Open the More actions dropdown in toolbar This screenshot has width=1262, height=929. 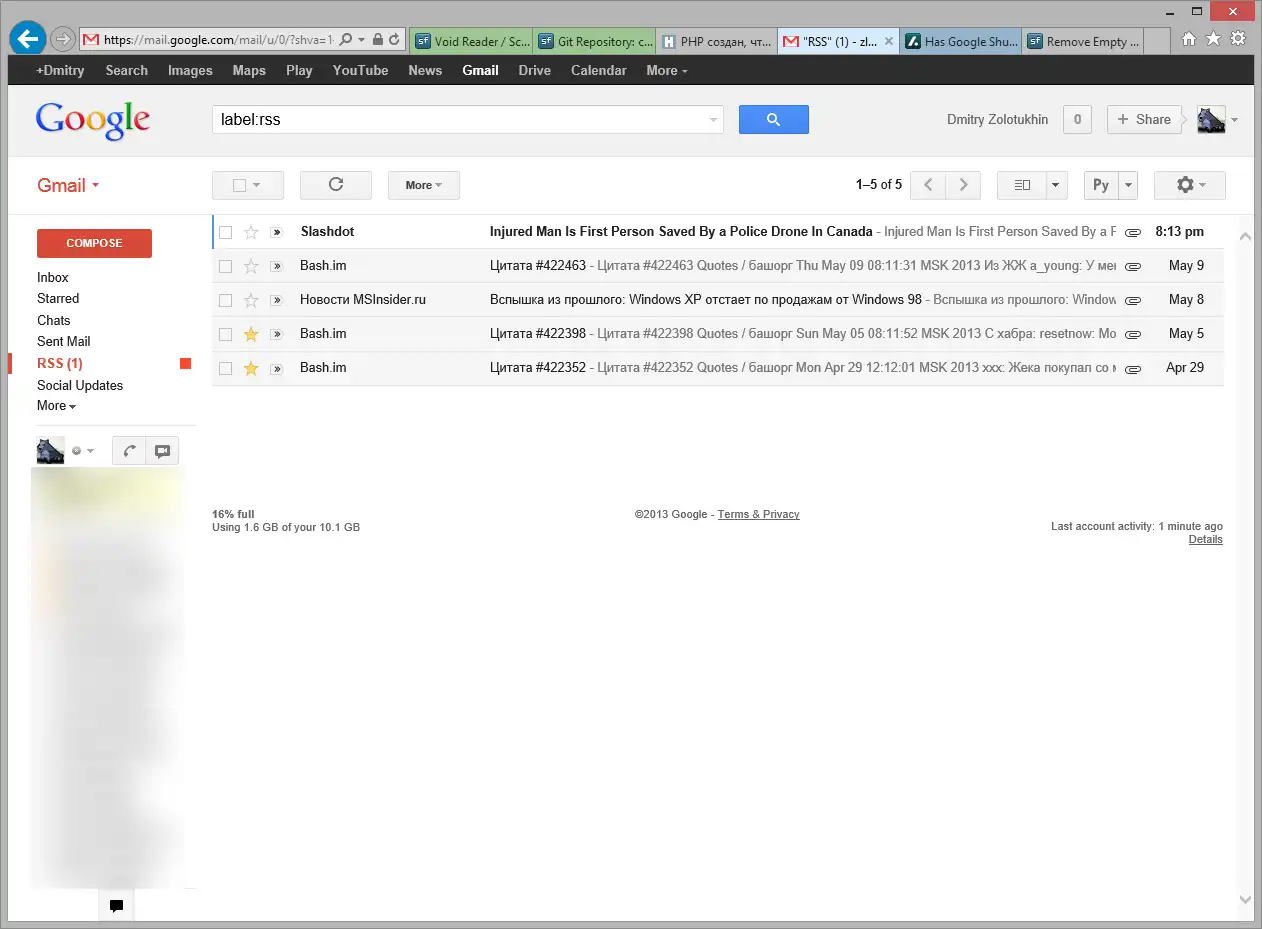[x=424, y=185]
